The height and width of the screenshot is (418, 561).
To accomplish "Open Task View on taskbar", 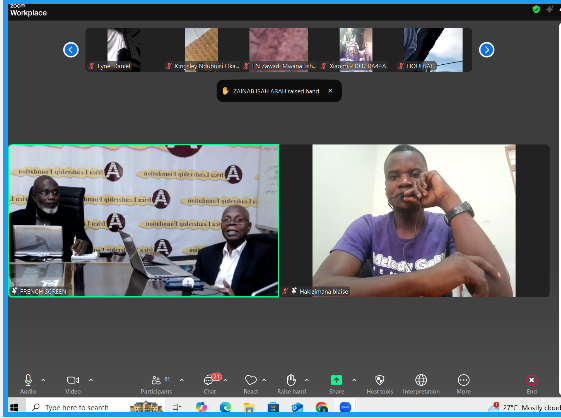I will [177, 407].
